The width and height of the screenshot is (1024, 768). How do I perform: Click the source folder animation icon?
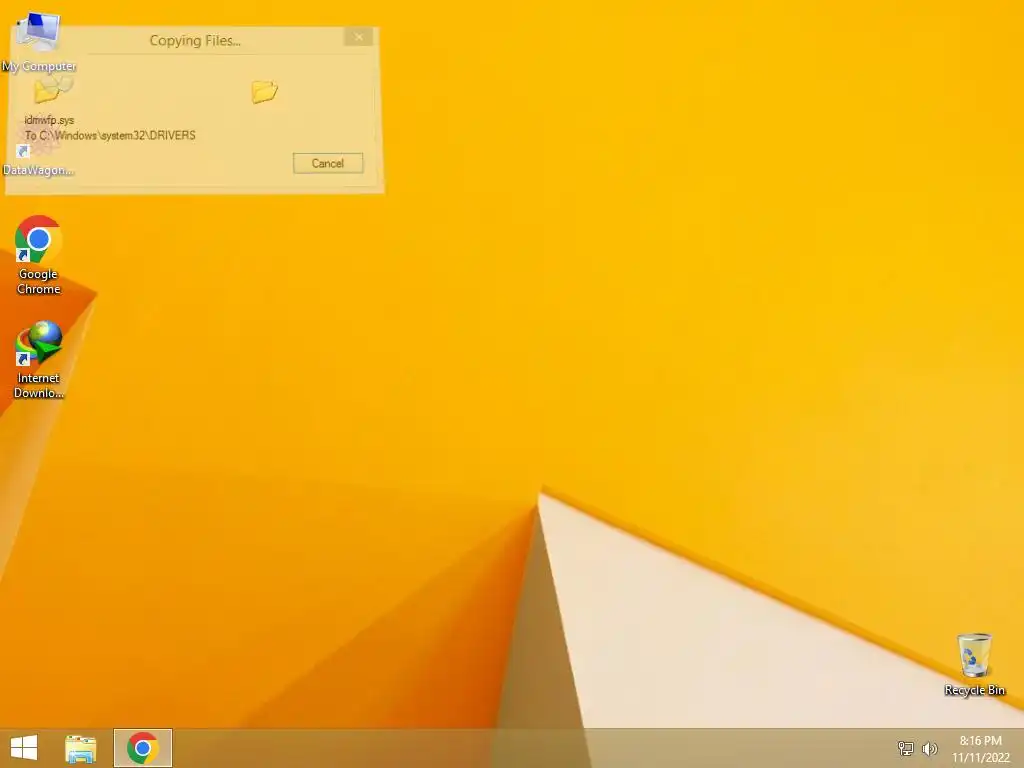(53, 90)
